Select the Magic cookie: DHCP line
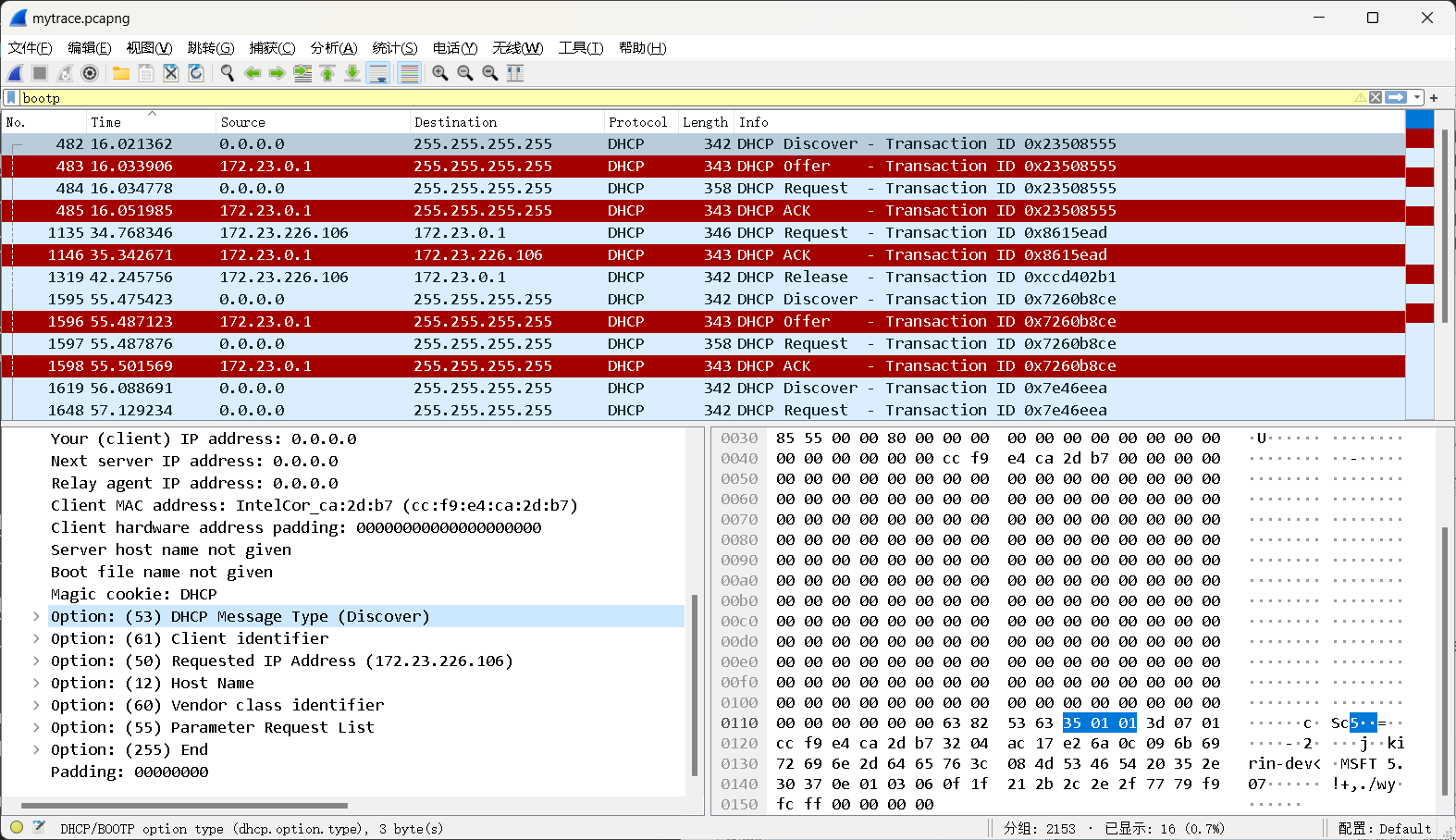This screenshot has width=1456, height=840. tap(134, 594)
